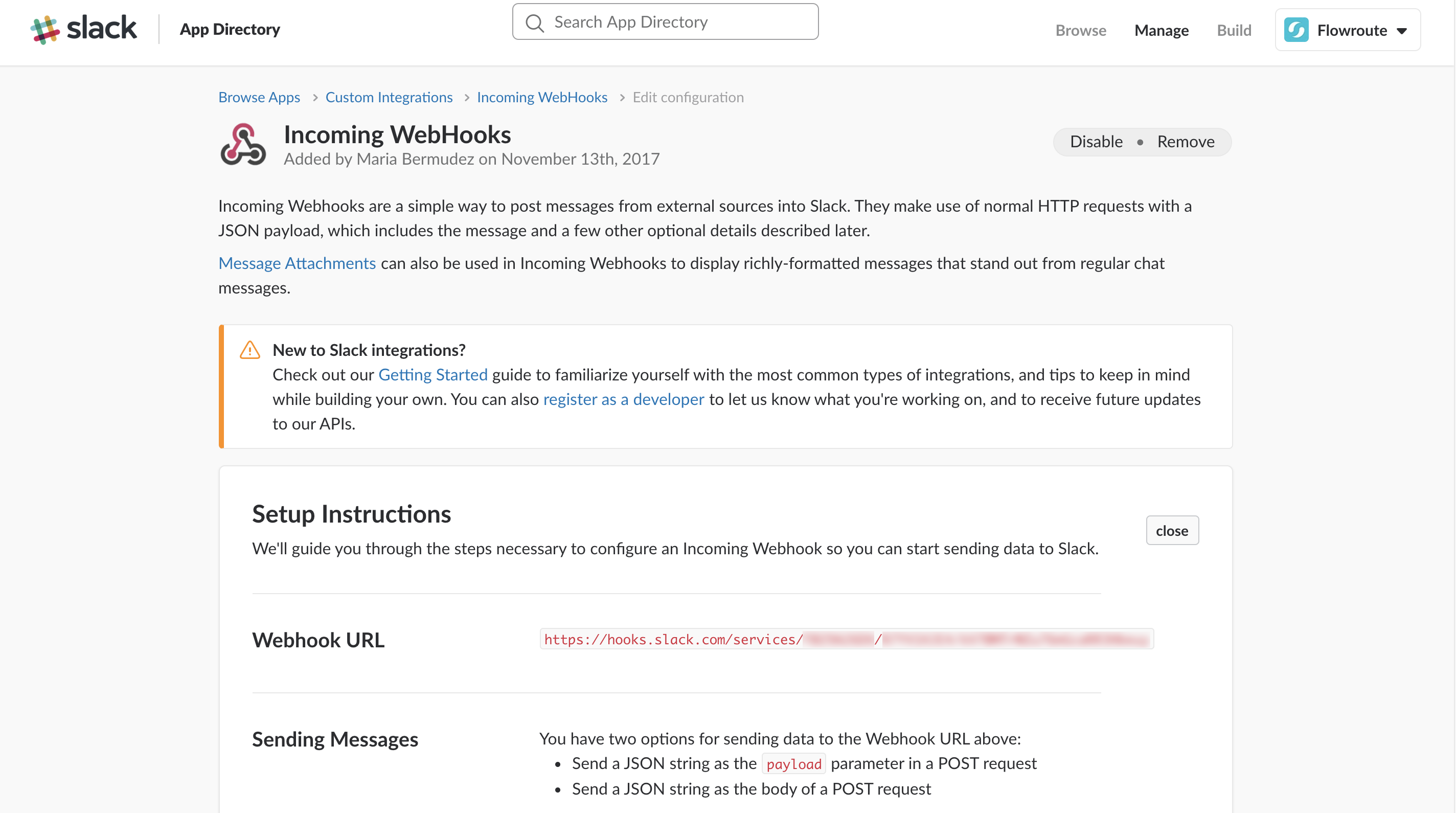Click the payload code text
Viewport: 1456px width, 813px height.
click(793, 764)
